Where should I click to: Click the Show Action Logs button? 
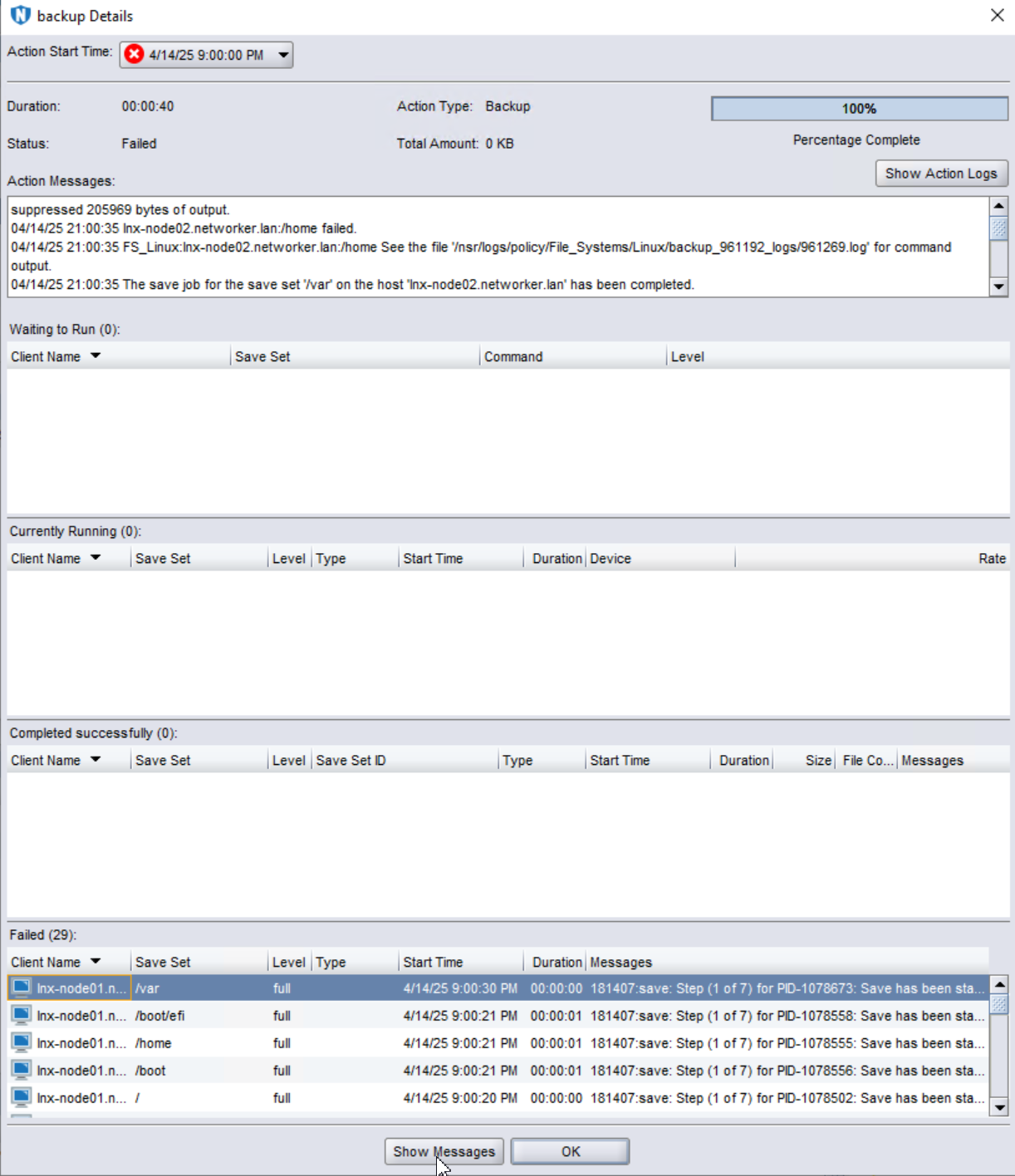click(941, 173)
